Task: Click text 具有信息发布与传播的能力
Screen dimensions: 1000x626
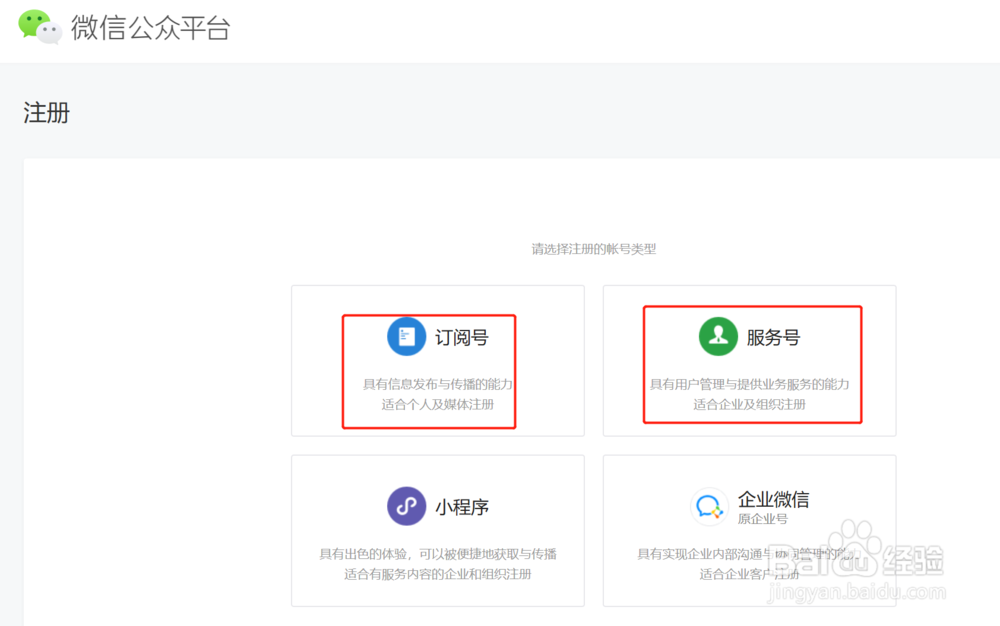Action: [x=438, y=384]
